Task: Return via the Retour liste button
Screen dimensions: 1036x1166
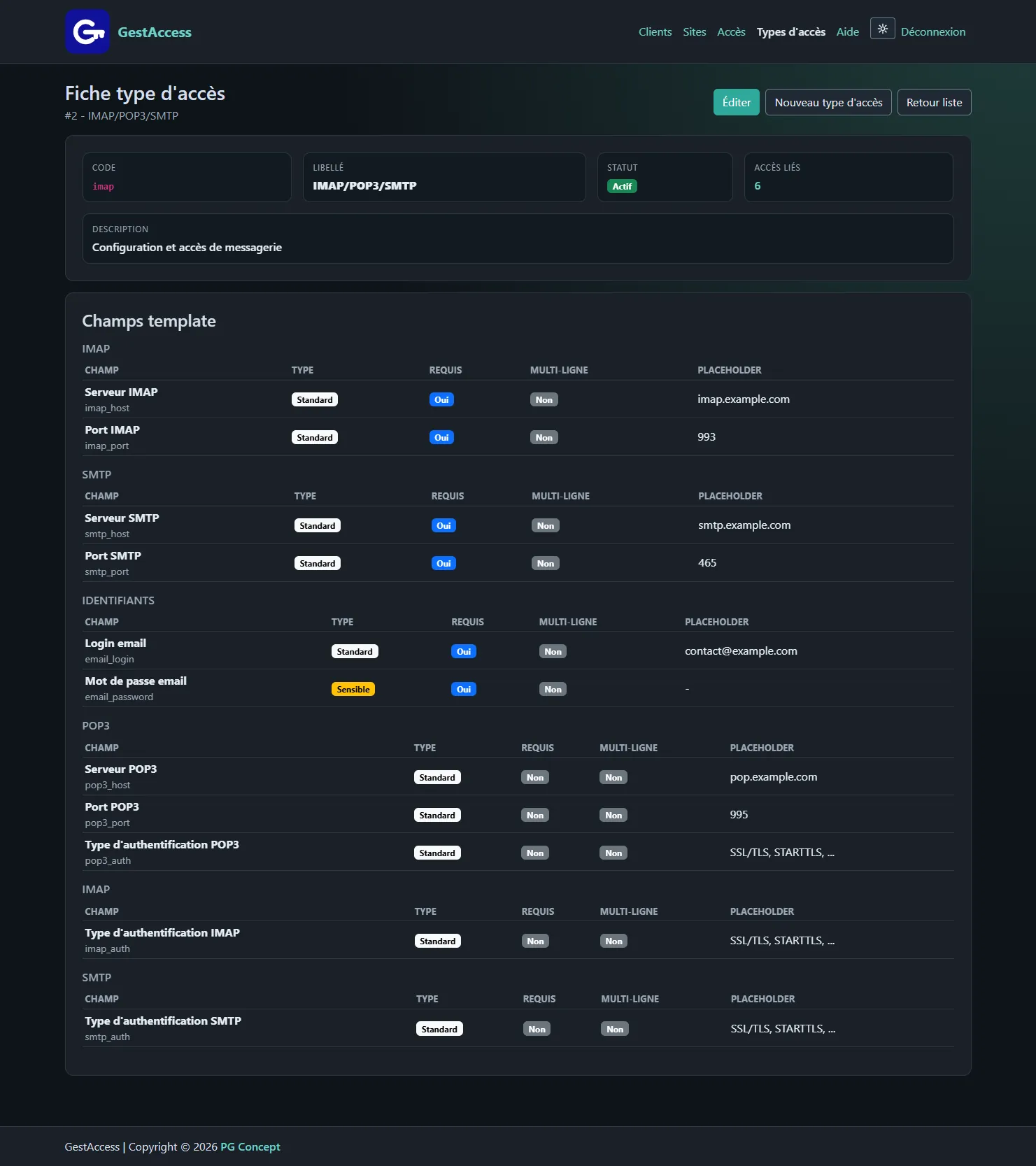Action: pyautogui.click(x=934, y=102)
